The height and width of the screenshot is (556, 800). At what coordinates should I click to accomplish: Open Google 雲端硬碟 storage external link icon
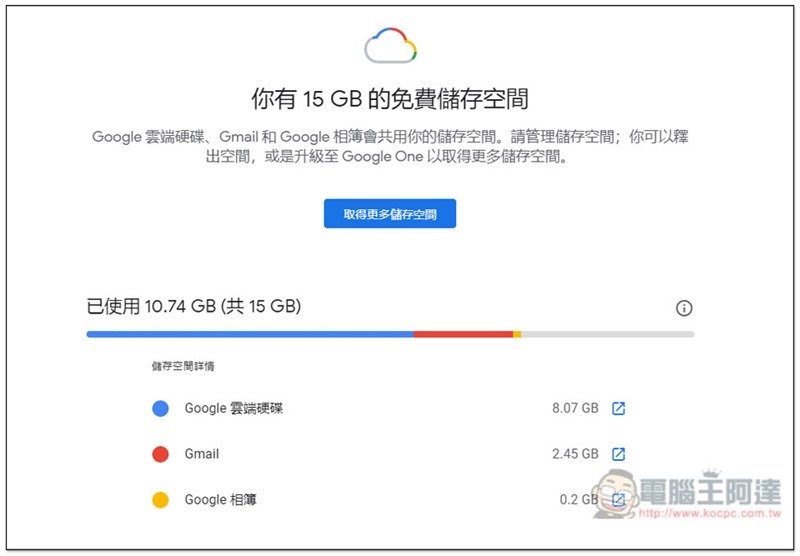point(618,409)
